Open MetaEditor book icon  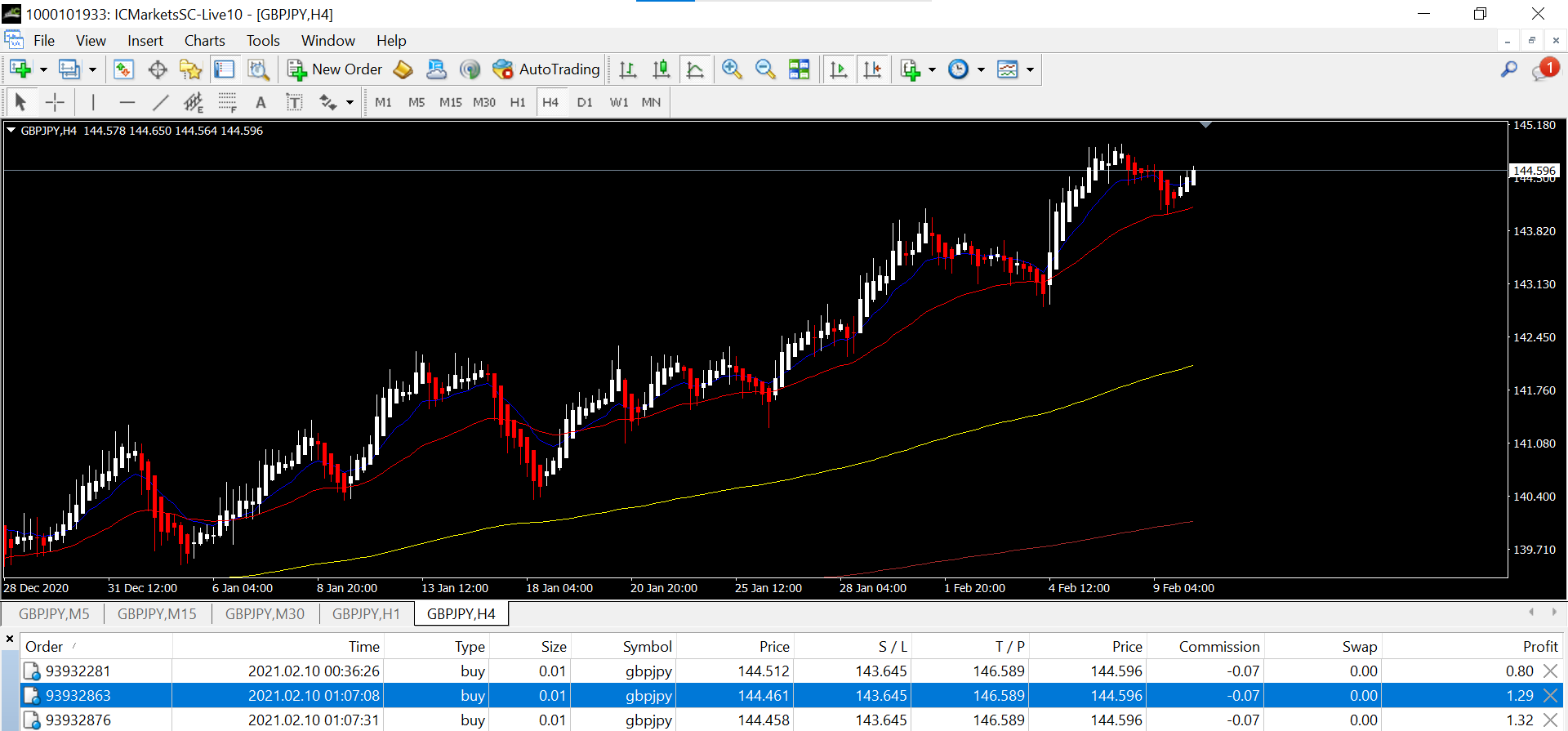[403, 69]
